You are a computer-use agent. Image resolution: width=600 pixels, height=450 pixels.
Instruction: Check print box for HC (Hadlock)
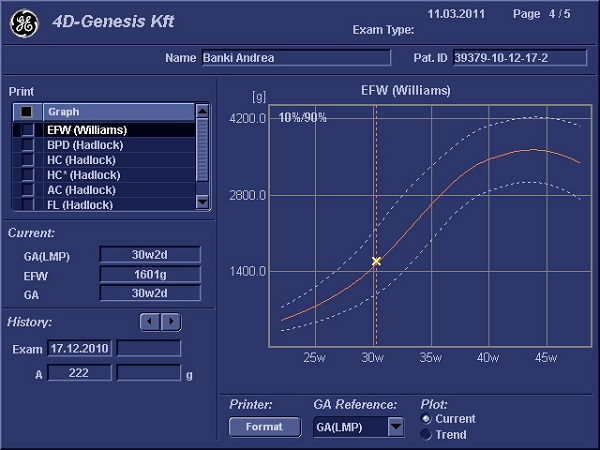click(x=27, y=160)
